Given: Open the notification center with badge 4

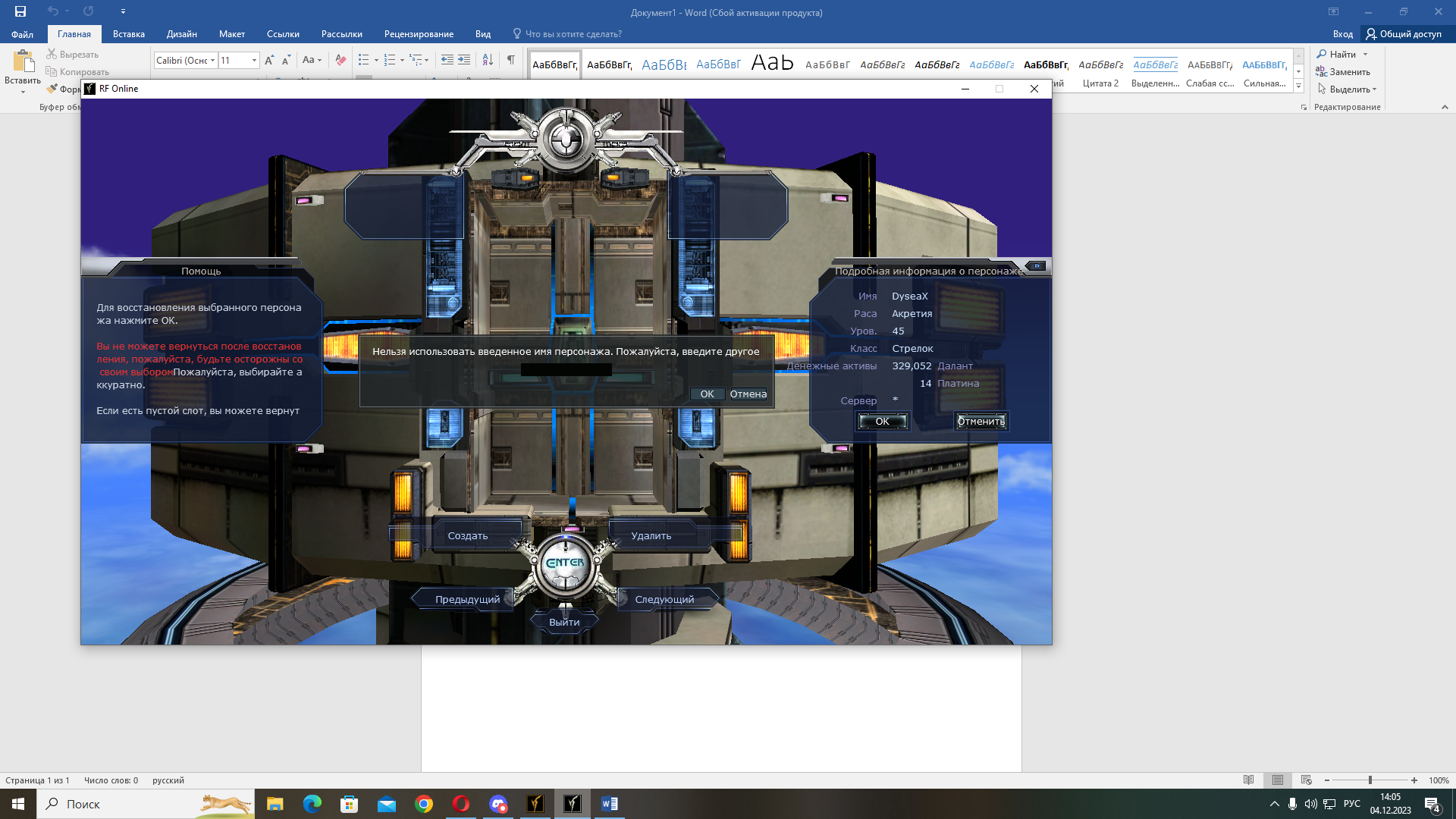Looking at the screenshot, I should tap(1432, 804).
